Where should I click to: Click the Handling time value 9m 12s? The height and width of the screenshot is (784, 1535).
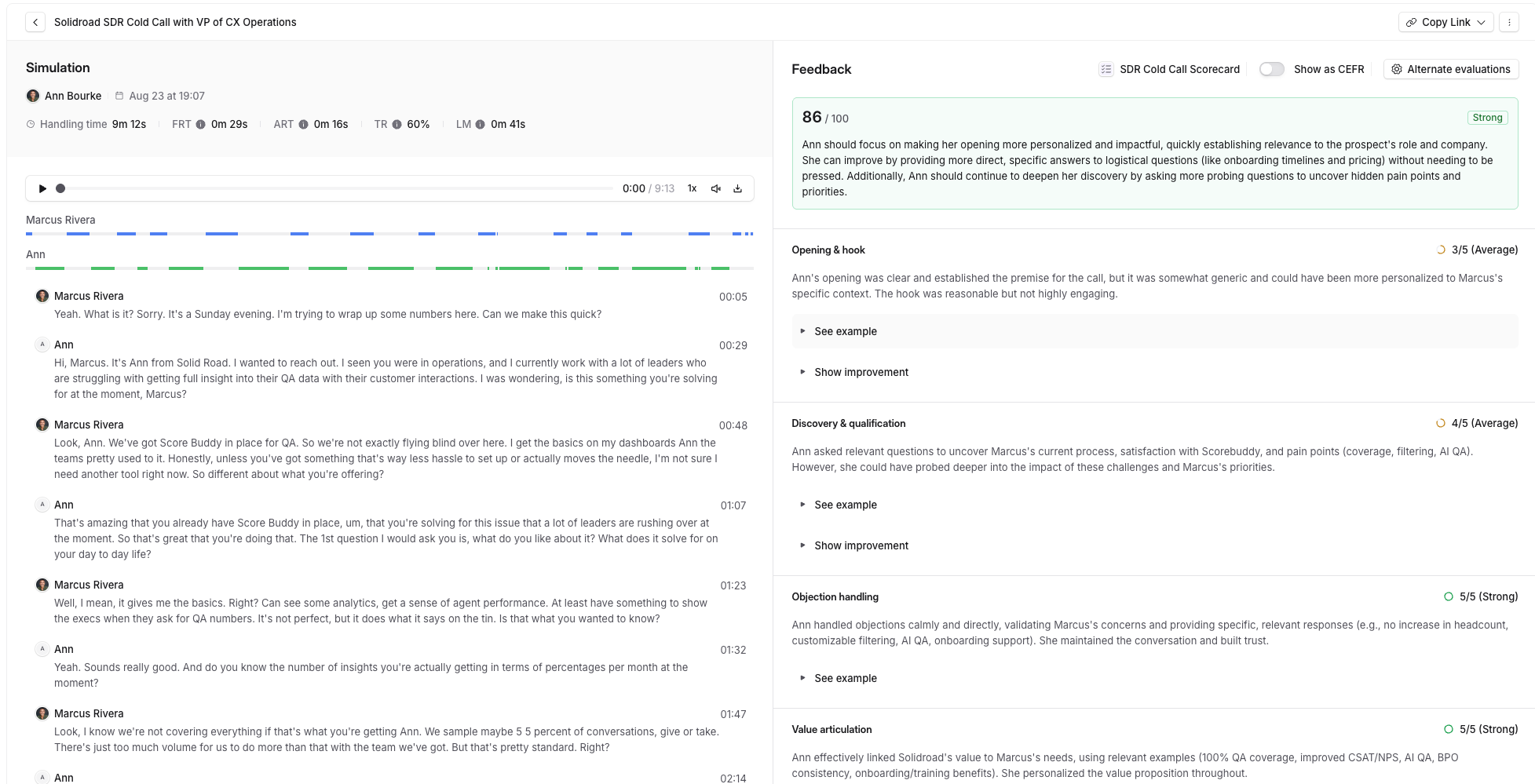tap(129, 124)
